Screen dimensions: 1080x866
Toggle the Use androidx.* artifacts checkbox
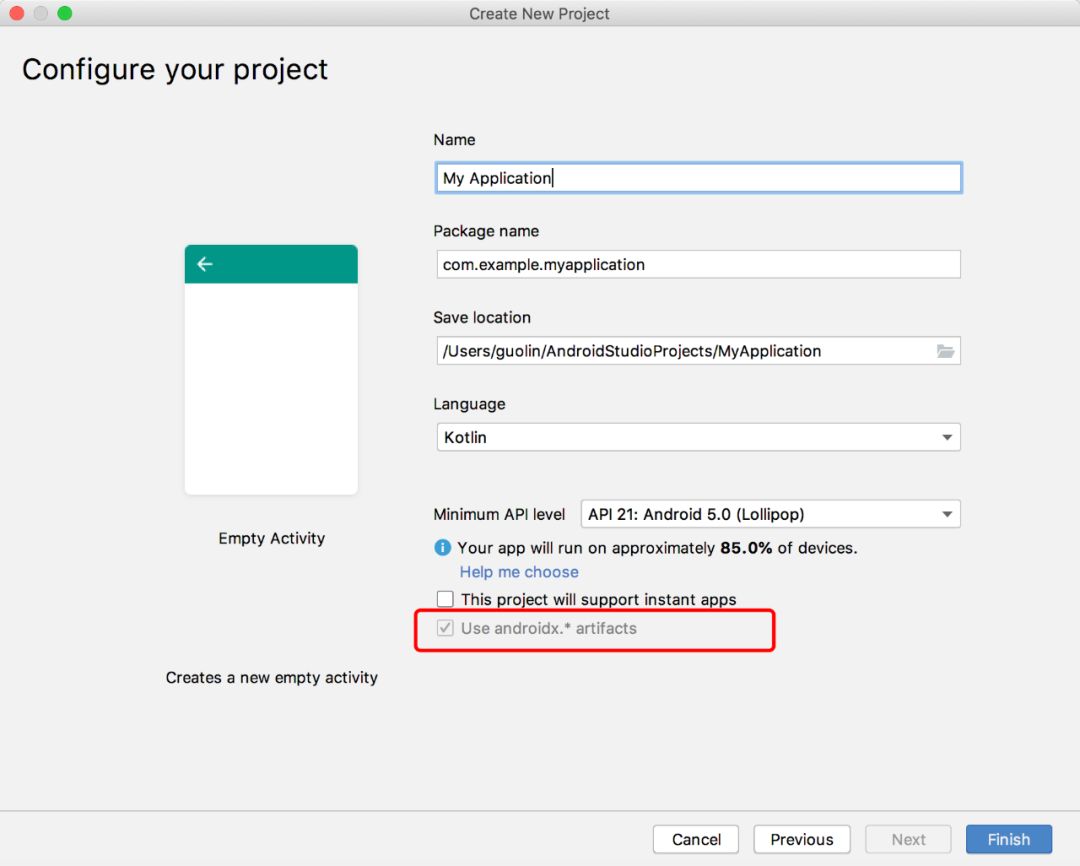pos(445,628)
